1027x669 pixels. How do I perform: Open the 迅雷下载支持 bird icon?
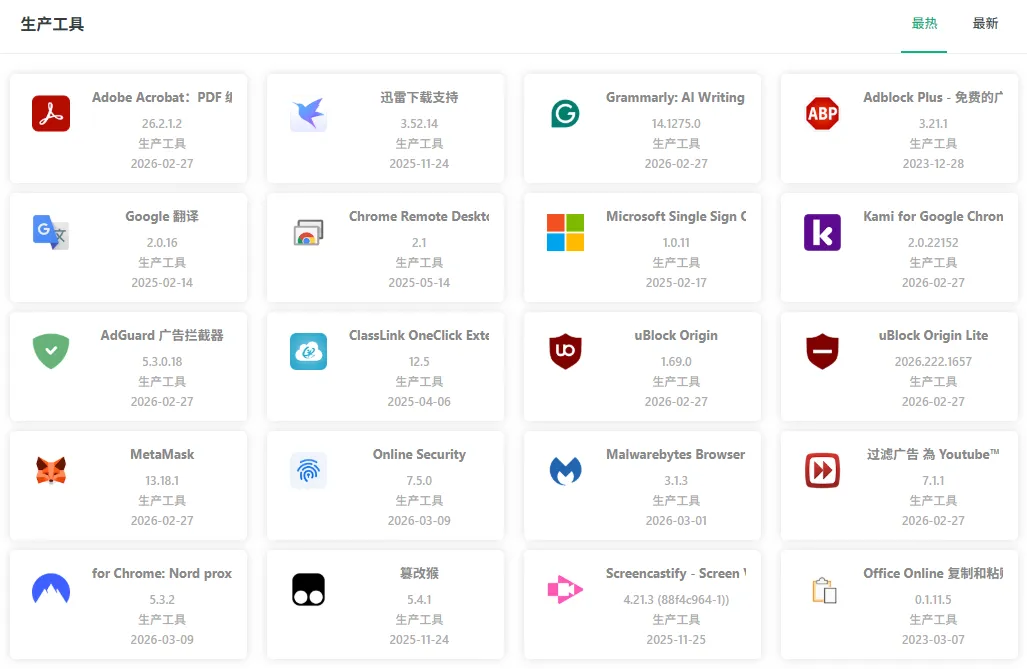pyautogui.click(x=308, y=113)
